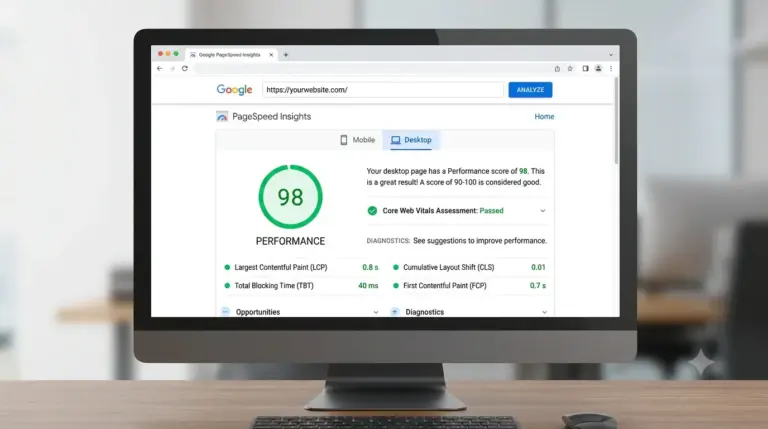The image size is (768, 429).
Task: Click the CLS value 0.01
Action: (x=538, y=267)
